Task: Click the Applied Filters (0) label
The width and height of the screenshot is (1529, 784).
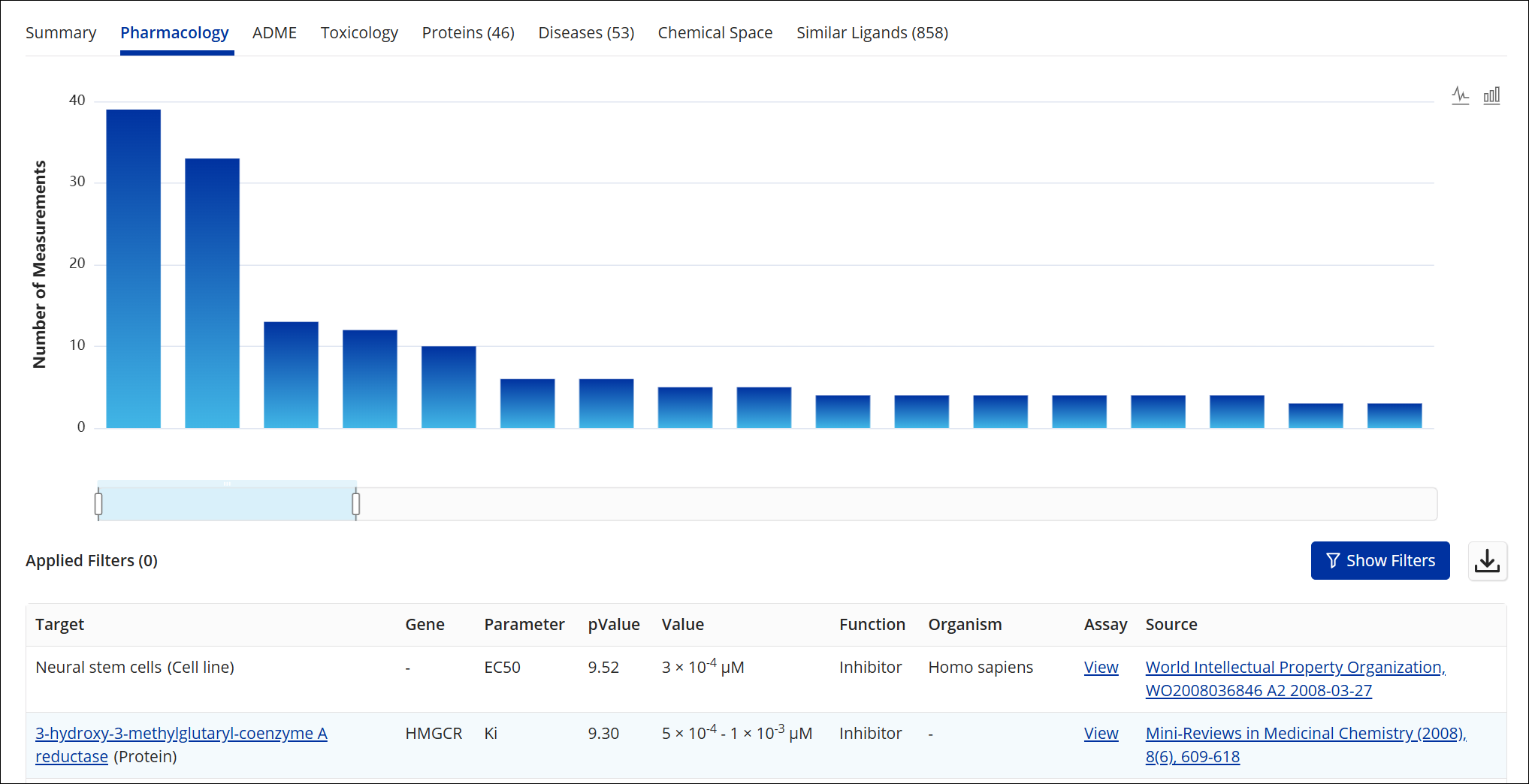Action: coord(92,561)
